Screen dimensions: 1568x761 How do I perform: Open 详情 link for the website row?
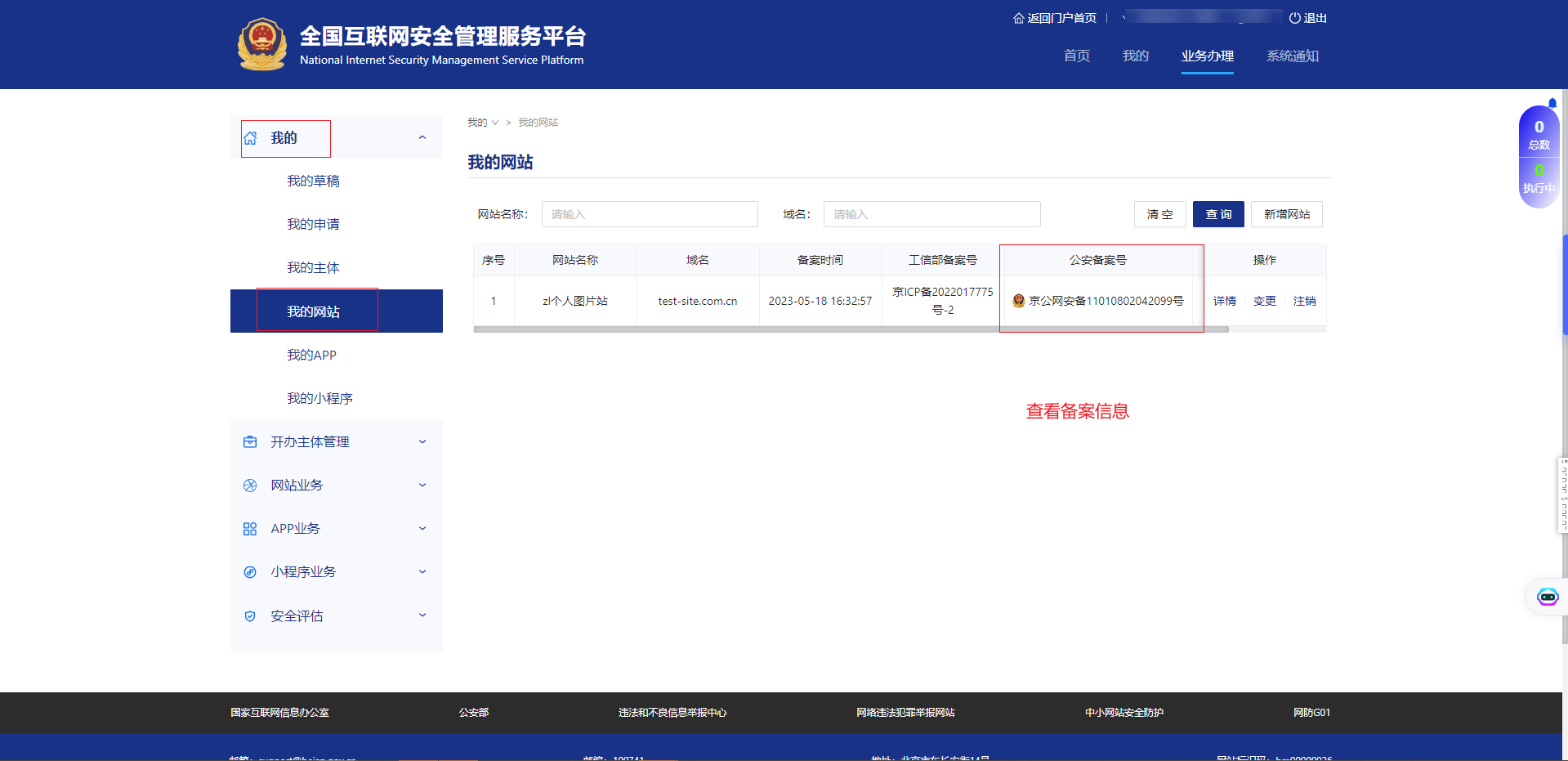pyautogui.click(x=1224, y=301)
